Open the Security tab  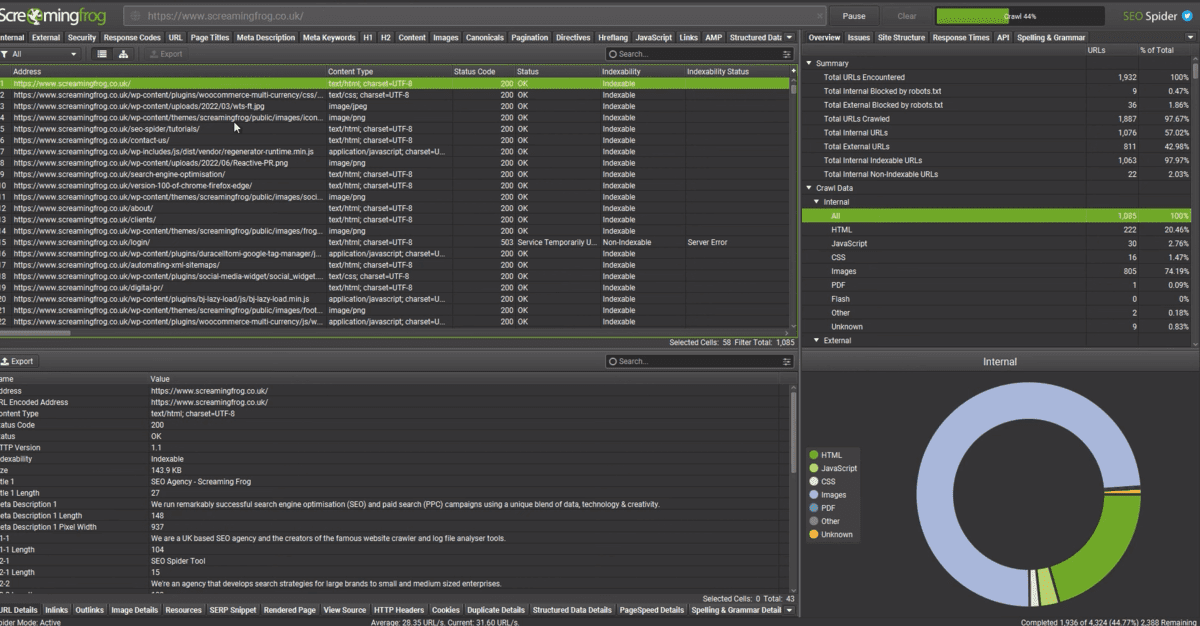pyautogui.click(x=82, y=37)
